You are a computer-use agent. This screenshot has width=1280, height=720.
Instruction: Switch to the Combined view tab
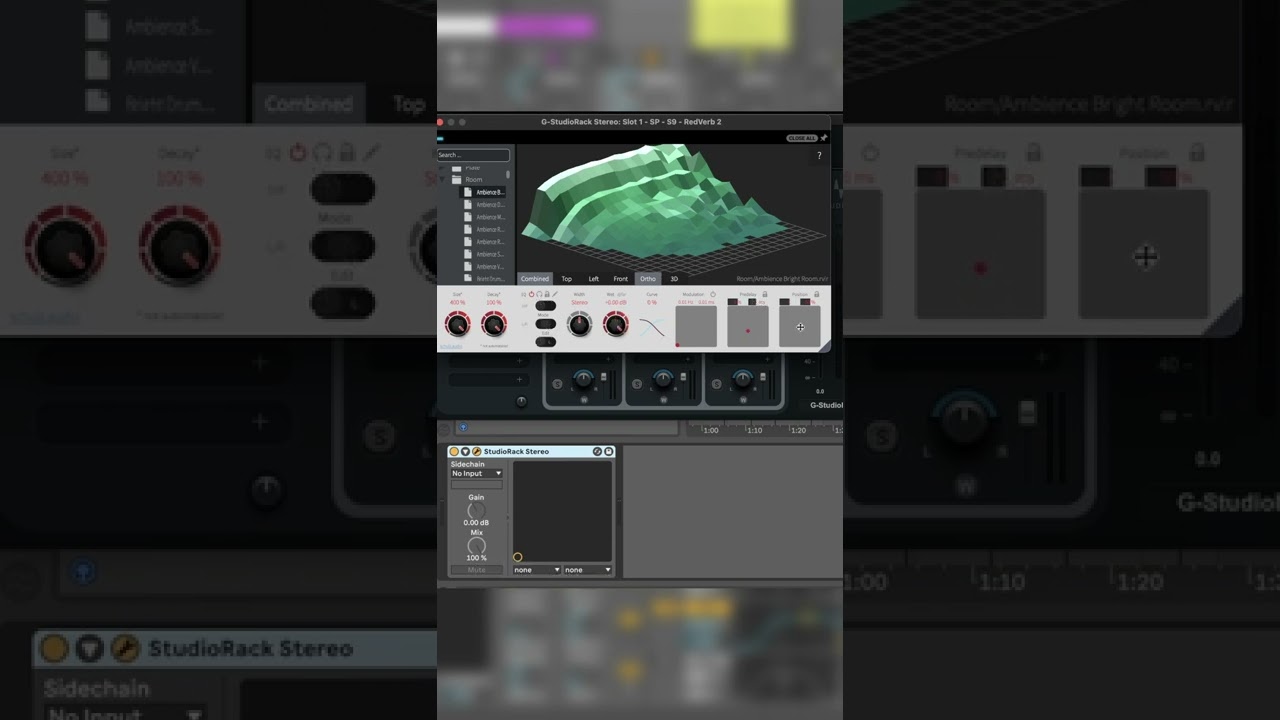coord(535,279)
